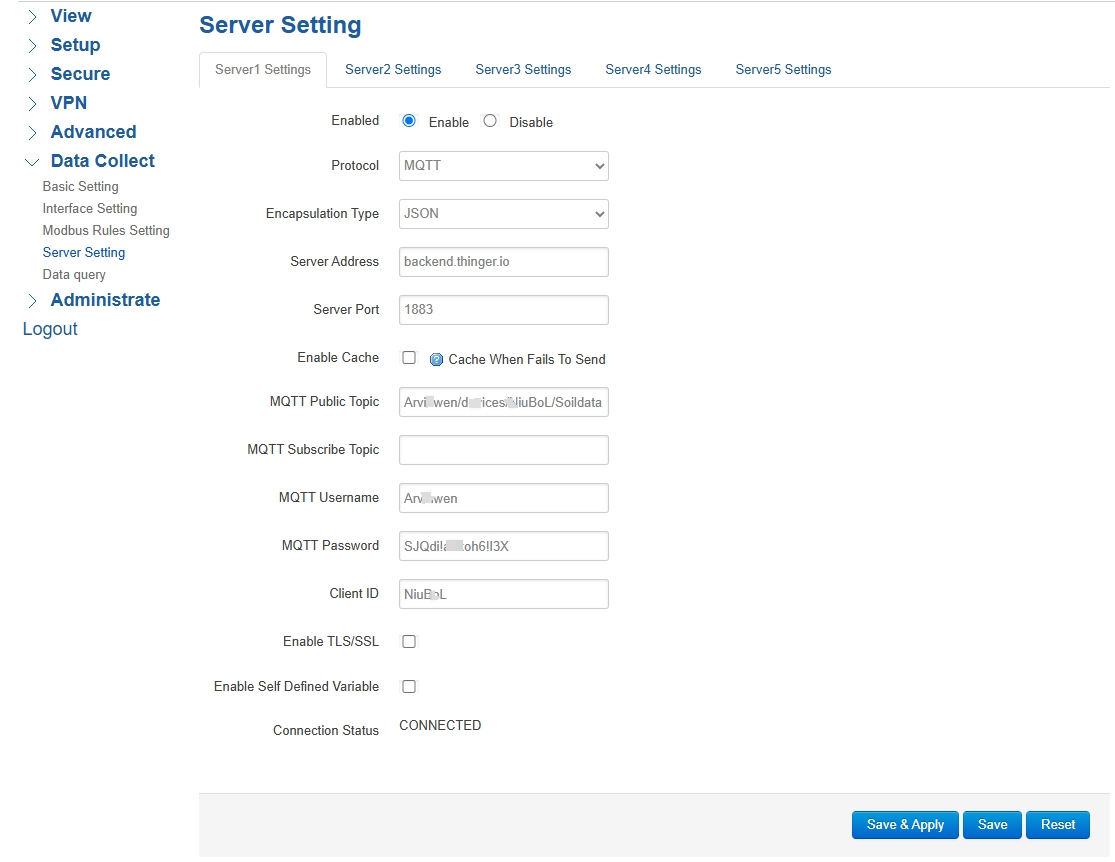Enable the Cache When Fails To Send checkbox
The width and height of the screenshot is (1115, 862).
click(x=409, y=357)
